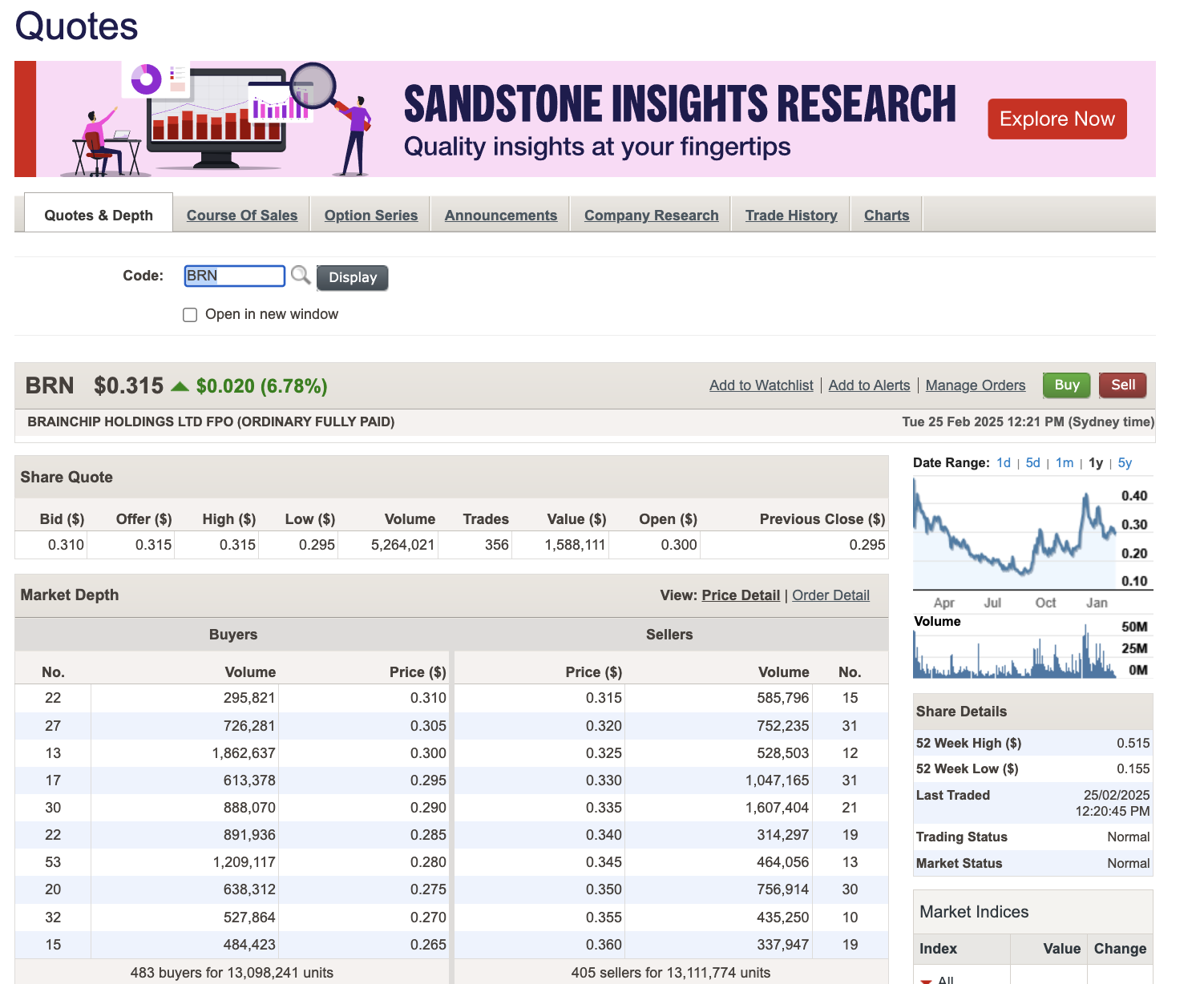
Task: Click the BRAINCHIP HOLDINGS LTD FPO company name
Action: click(x=211, y=421)
